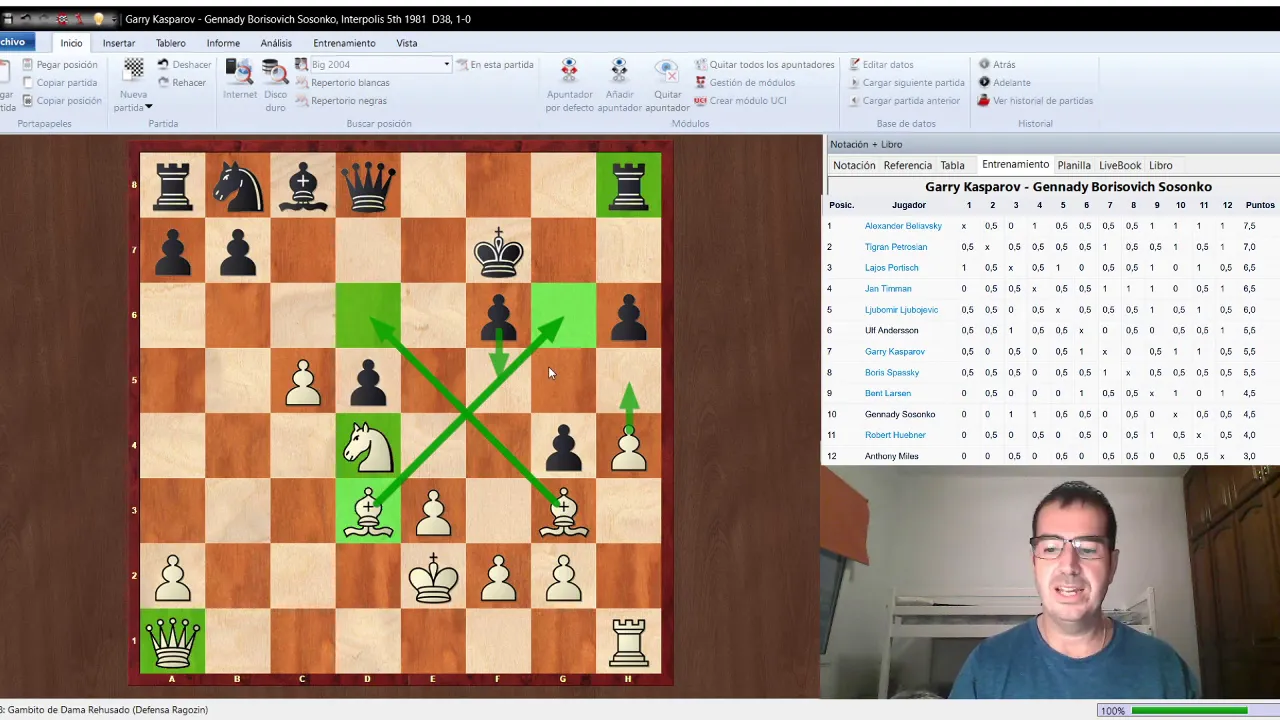
Task: Click the Rehacer redo icon
Action: (x=163, y=82)
